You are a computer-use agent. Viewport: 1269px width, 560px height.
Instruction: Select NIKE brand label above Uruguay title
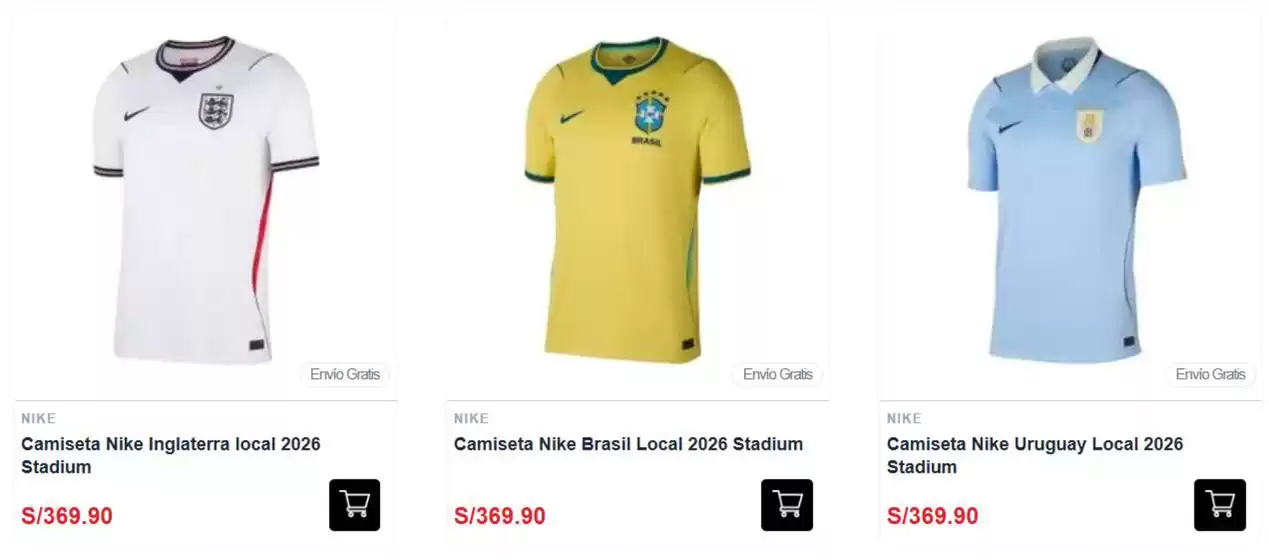pyautogui.click(x=904, y=418)
